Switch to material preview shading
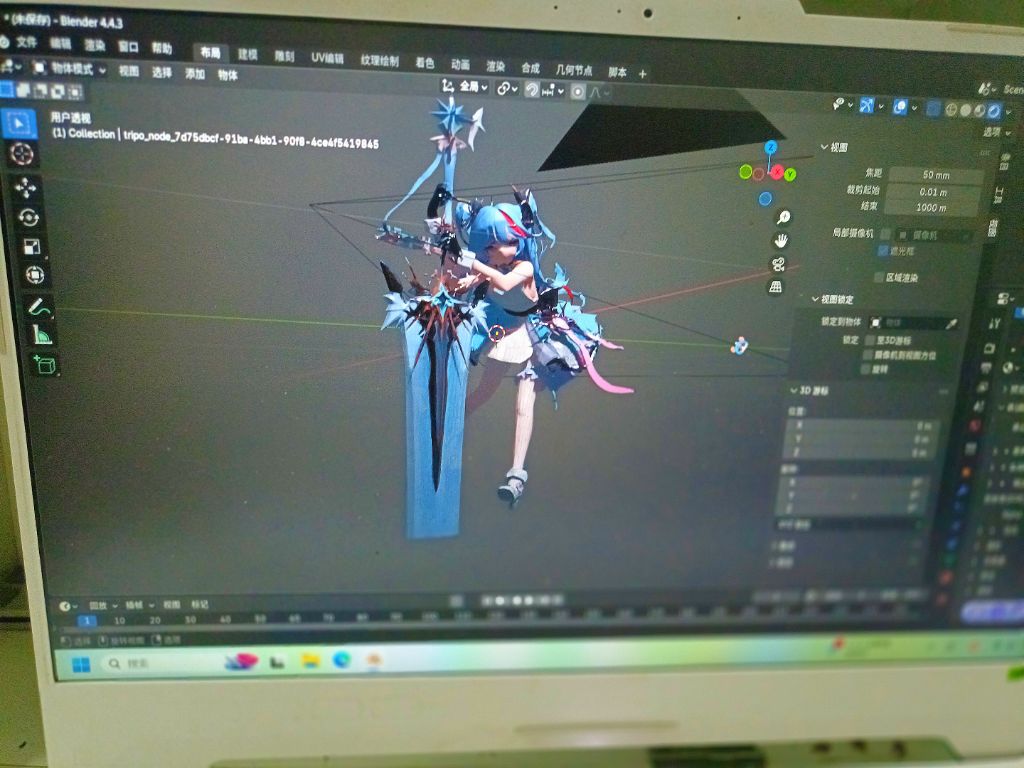Screen dimensions: 1024x768 click(x=980, y=111)
